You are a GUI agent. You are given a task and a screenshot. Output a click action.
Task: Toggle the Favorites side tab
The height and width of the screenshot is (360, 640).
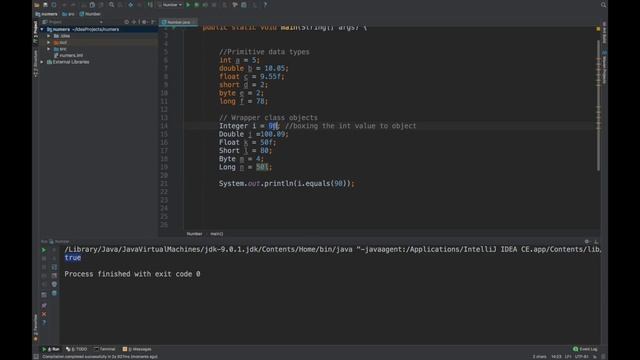[x=36, y=327]
